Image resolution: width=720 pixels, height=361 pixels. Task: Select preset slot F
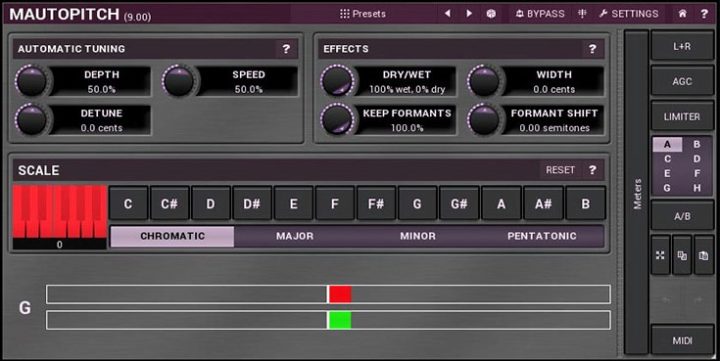(697, 174)
